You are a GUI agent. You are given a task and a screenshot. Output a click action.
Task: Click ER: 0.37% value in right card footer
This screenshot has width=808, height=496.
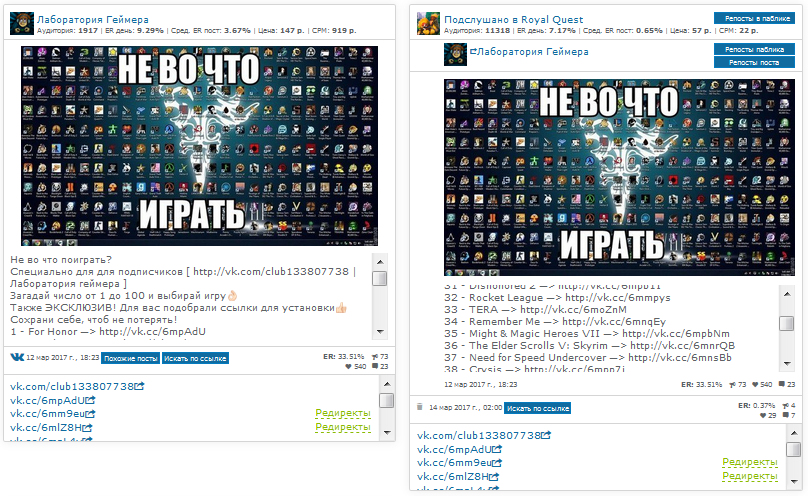coord(756,405)
